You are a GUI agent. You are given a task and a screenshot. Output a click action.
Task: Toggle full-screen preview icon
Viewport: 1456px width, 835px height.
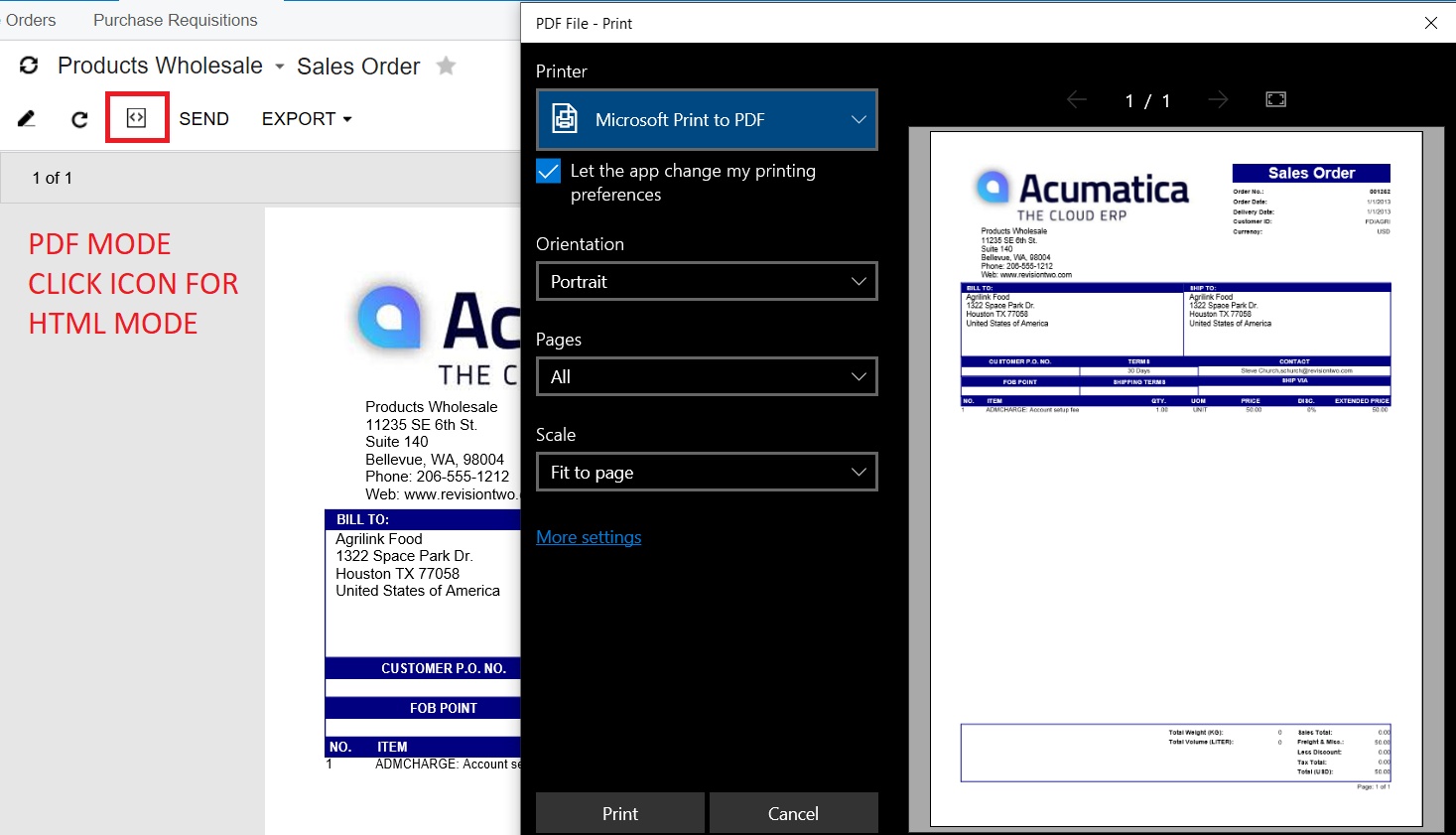pyautogui.click(x=1276, y=99)
